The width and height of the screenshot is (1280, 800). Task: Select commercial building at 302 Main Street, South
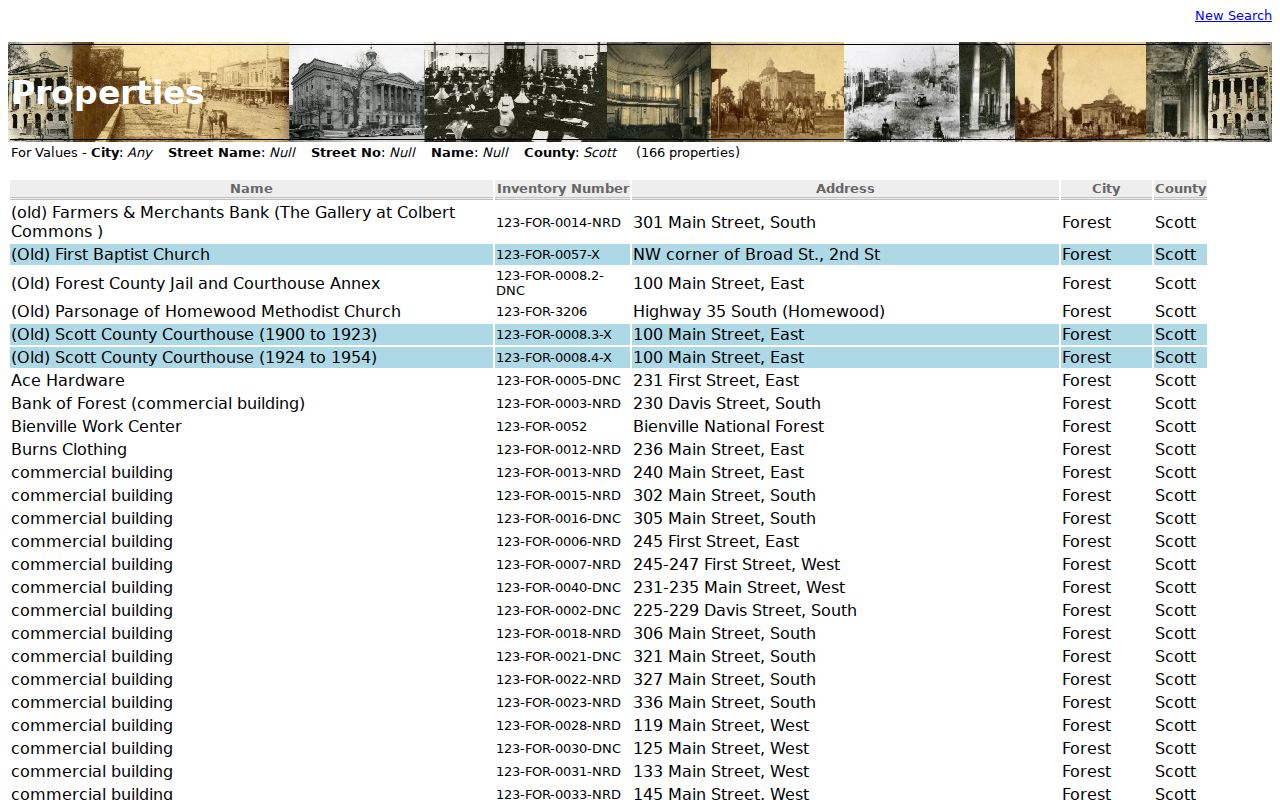(x=92, y=495)
